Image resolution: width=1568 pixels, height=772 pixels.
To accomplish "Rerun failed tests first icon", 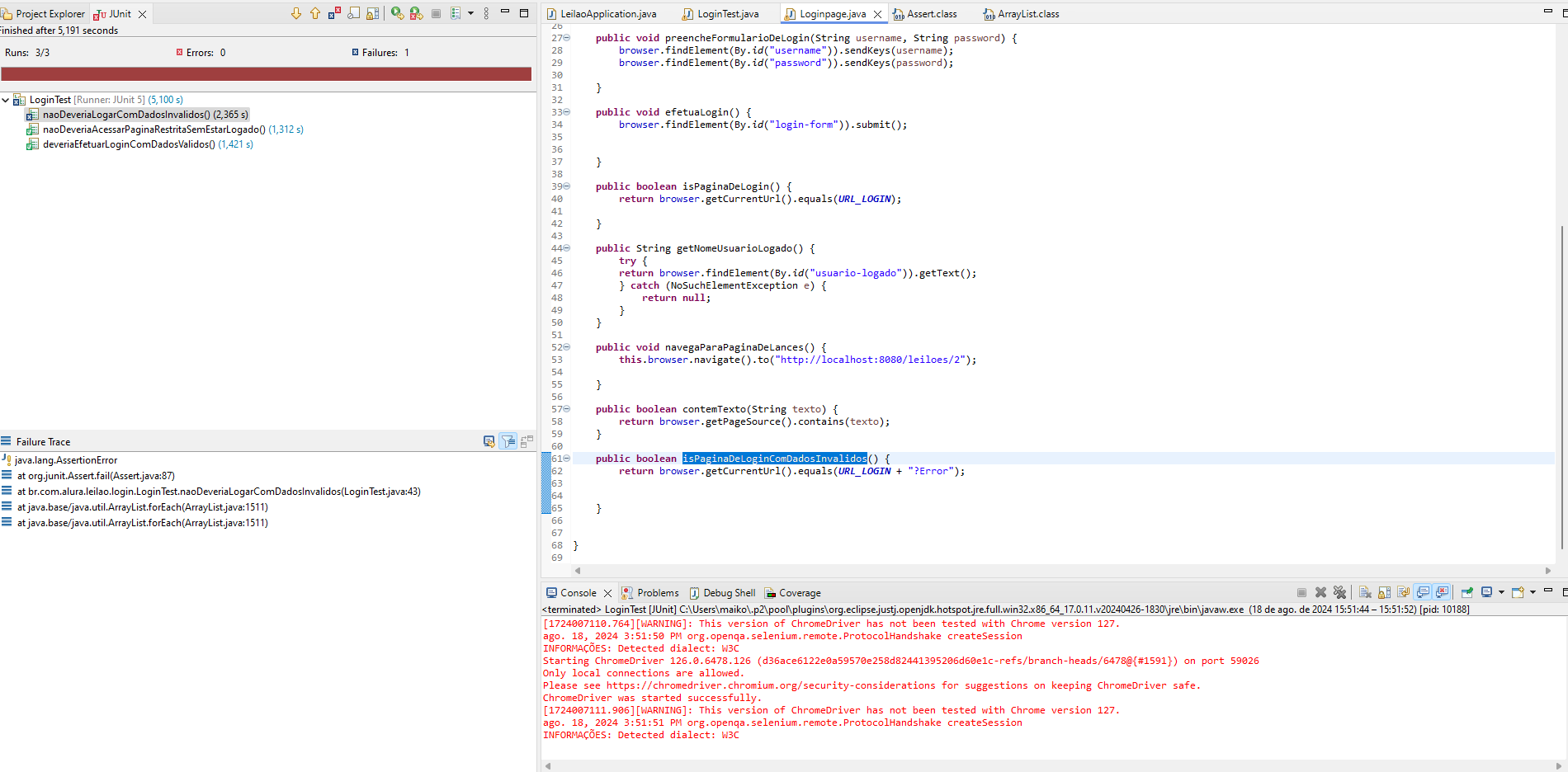I will pyautogui.click(x=416, y=13).
